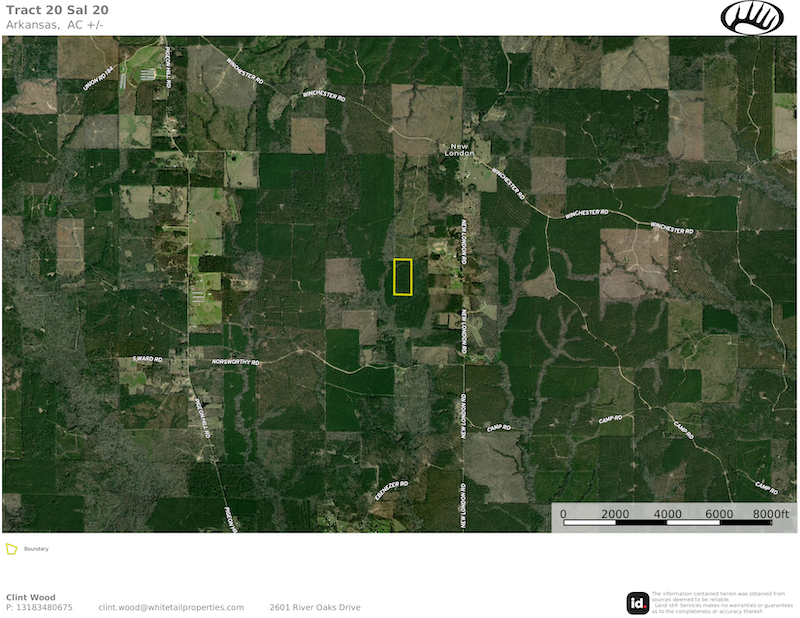Click the S Ward Rd label

click(147, 357)
